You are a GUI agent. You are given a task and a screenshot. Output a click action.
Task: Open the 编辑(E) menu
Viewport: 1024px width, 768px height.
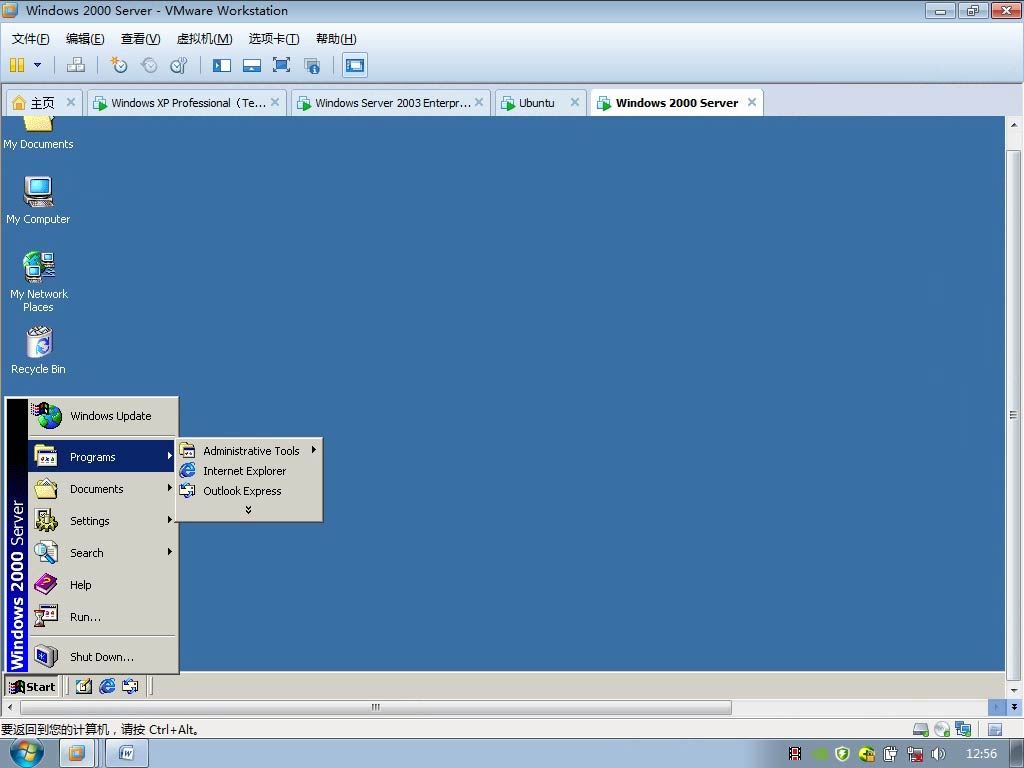(x=85, y=39)
